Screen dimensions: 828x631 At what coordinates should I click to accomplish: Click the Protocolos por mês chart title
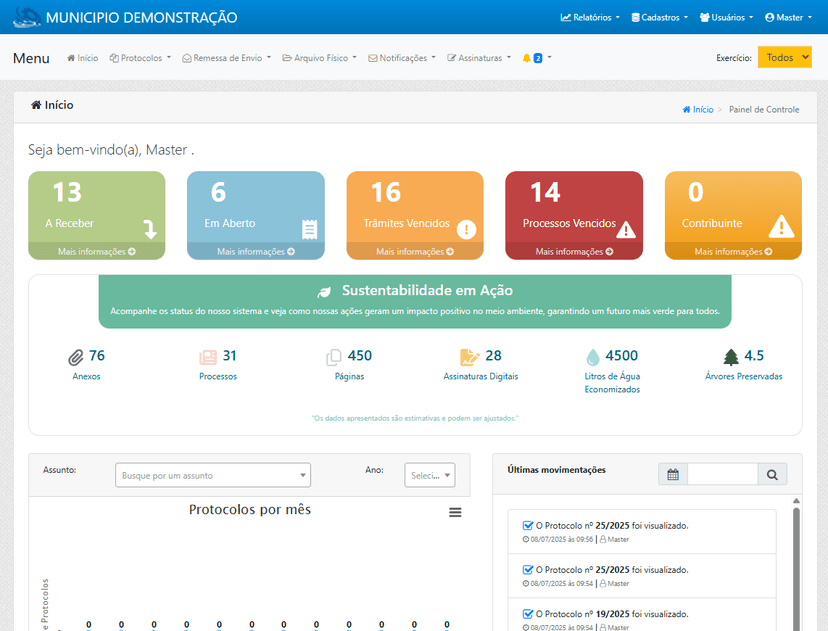(x=250, y=510)
